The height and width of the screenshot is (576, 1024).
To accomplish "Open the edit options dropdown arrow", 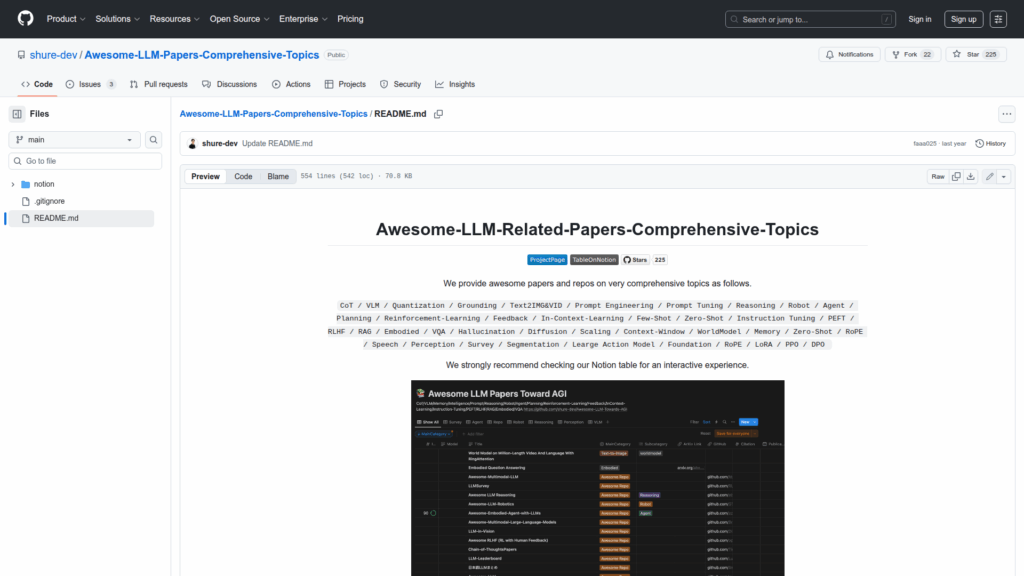I will (x=1004, y=177).
